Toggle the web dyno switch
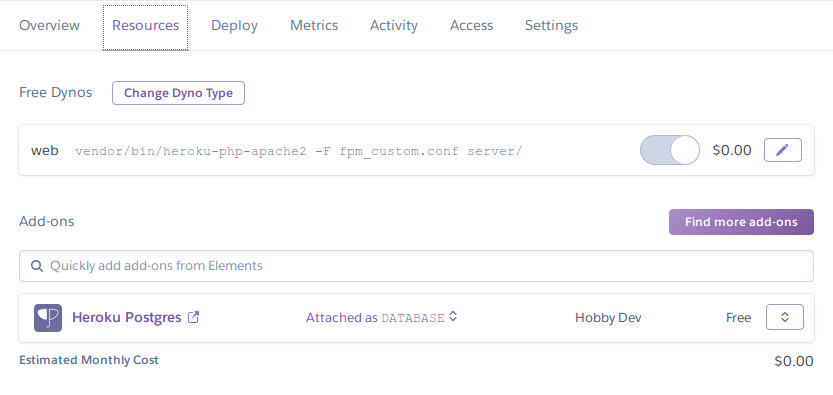 pos(670,150)
